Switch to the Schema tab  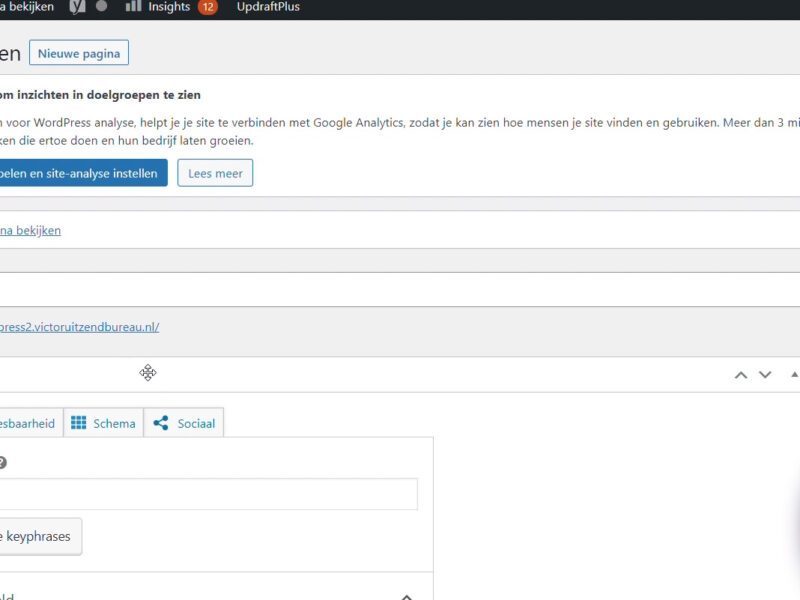(104, 423)
